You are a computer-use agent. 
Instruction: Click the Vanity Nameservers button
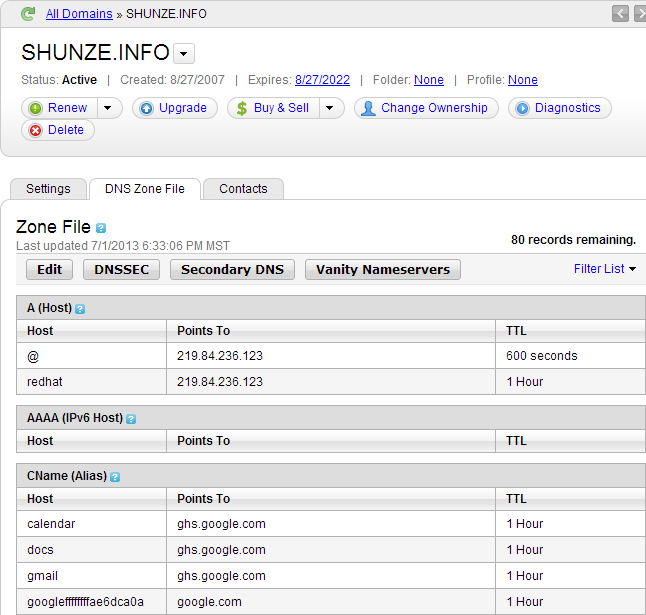pos(383,269)
